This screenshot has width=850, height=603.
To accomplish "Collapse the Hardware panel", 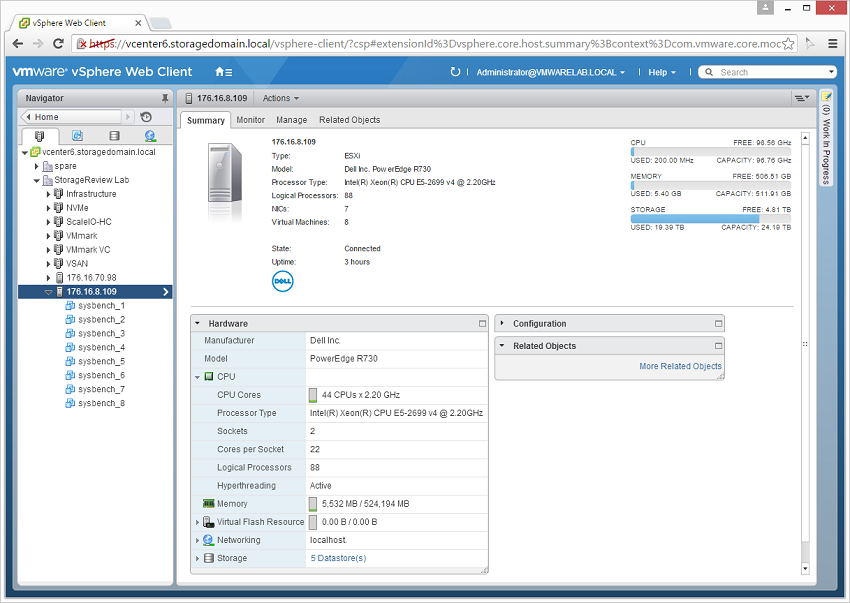I will point(197,323).
